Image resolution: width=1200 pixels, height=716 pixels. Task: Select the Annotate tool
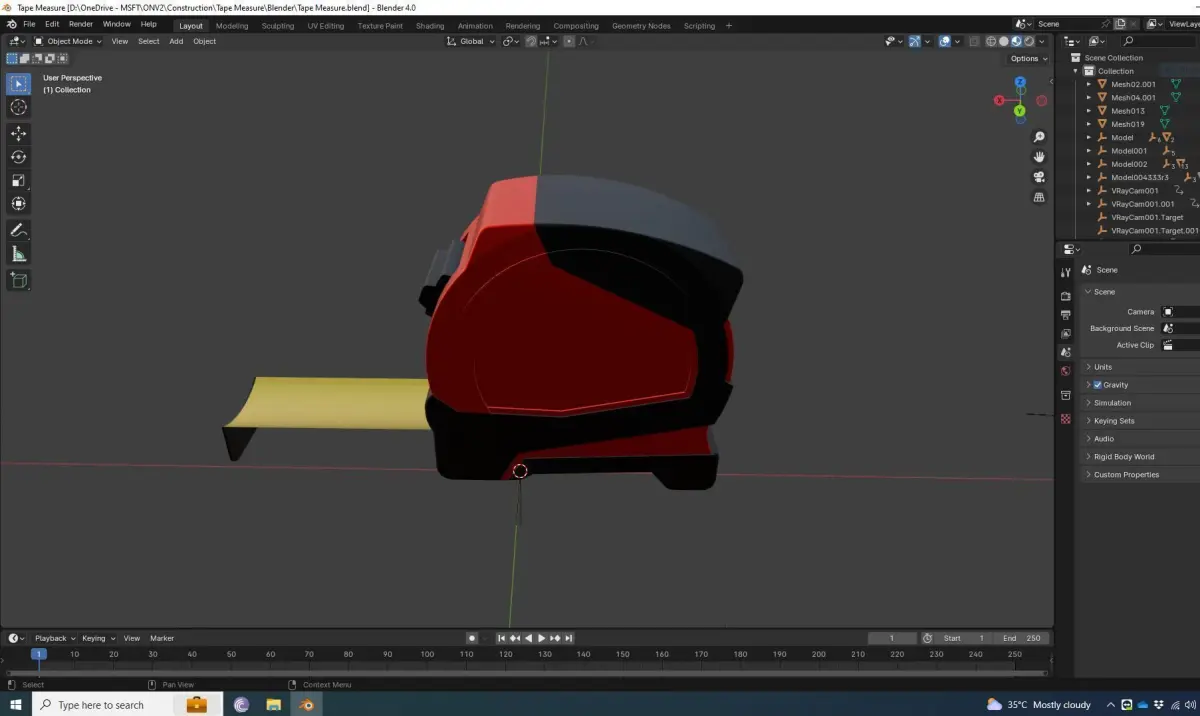(x=18, y=230)
